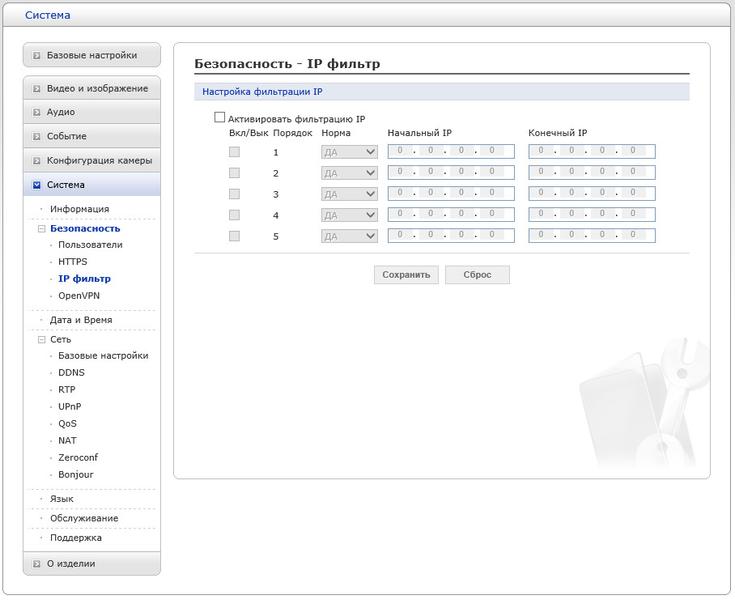Collapse the Сеть tree node

click(41, 339)
